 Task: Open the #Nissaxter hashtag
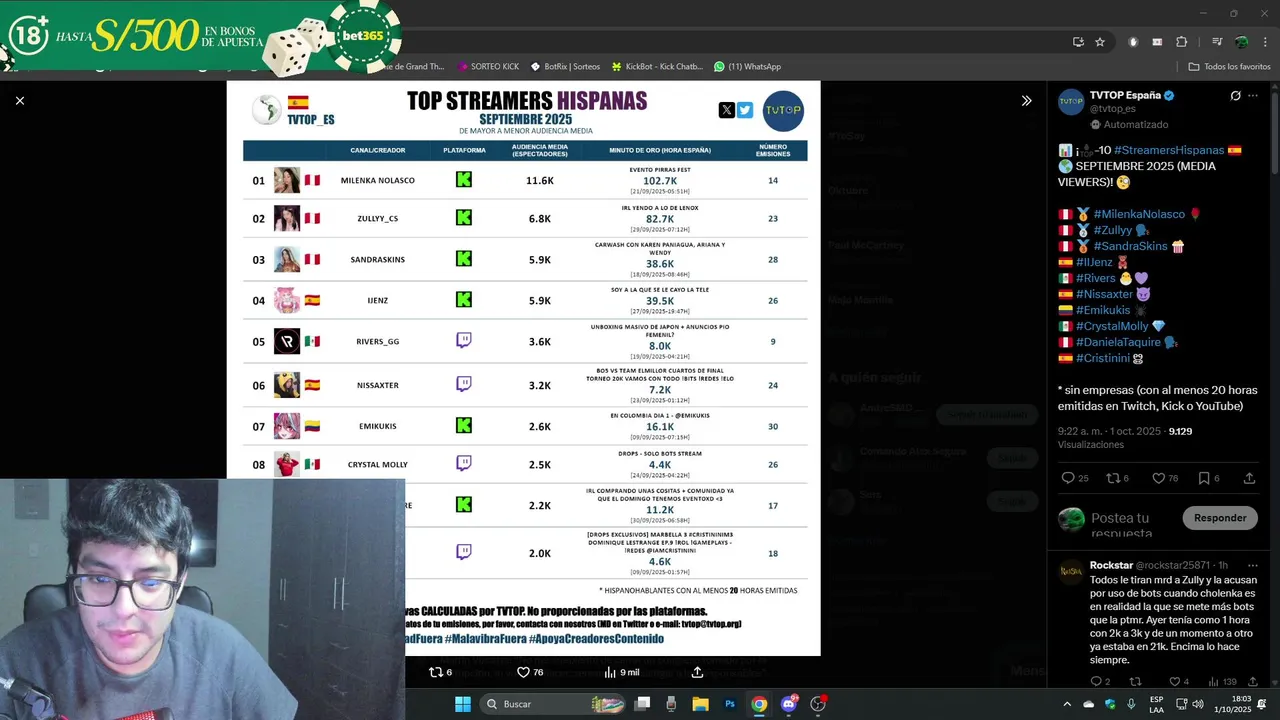pos(1104,294)
